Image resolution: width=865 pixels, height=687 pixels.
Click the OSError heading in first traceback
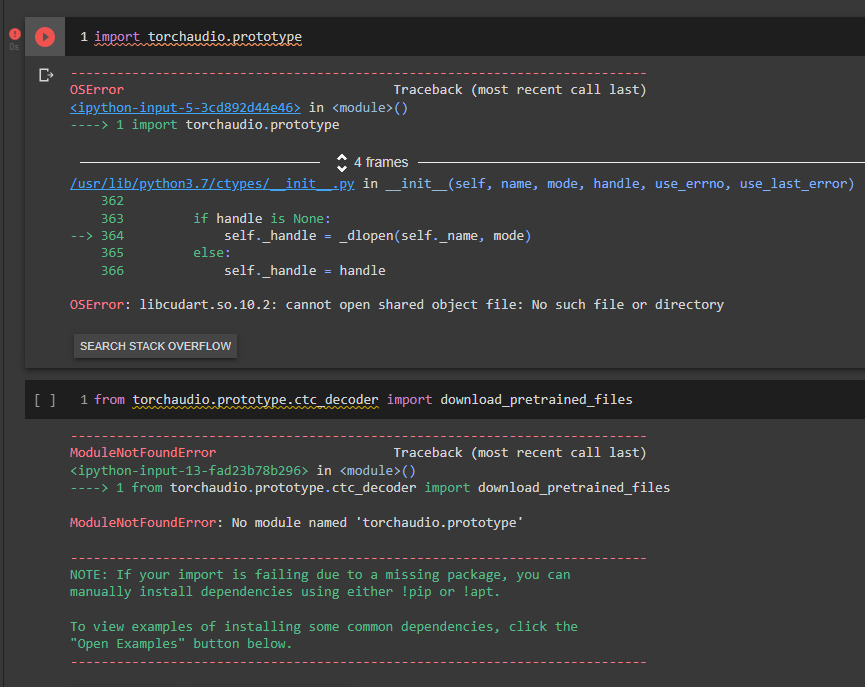tap(96, 90)
